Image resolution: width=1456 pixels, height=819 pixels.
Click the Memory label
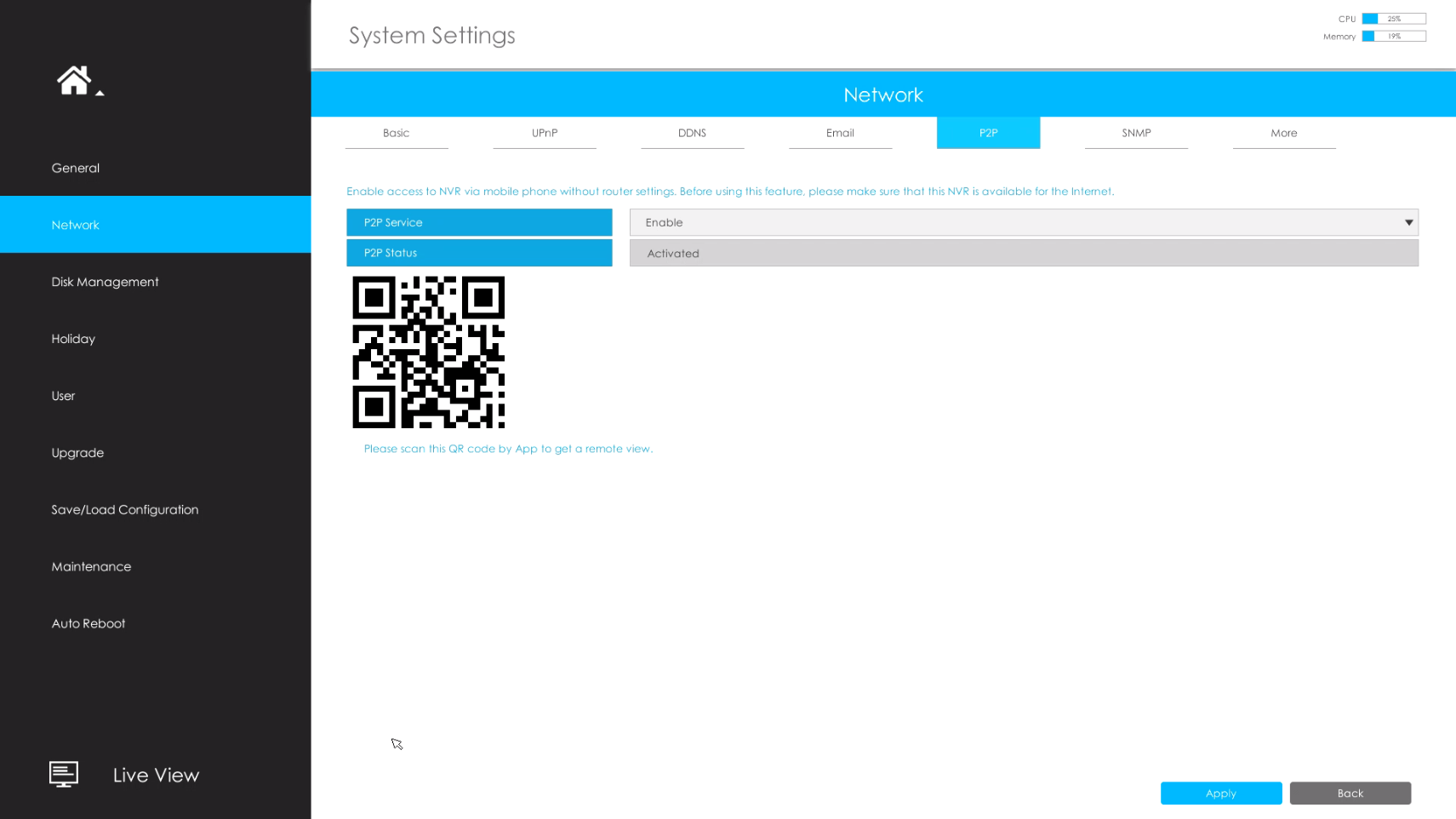(x=1339, y=37)
